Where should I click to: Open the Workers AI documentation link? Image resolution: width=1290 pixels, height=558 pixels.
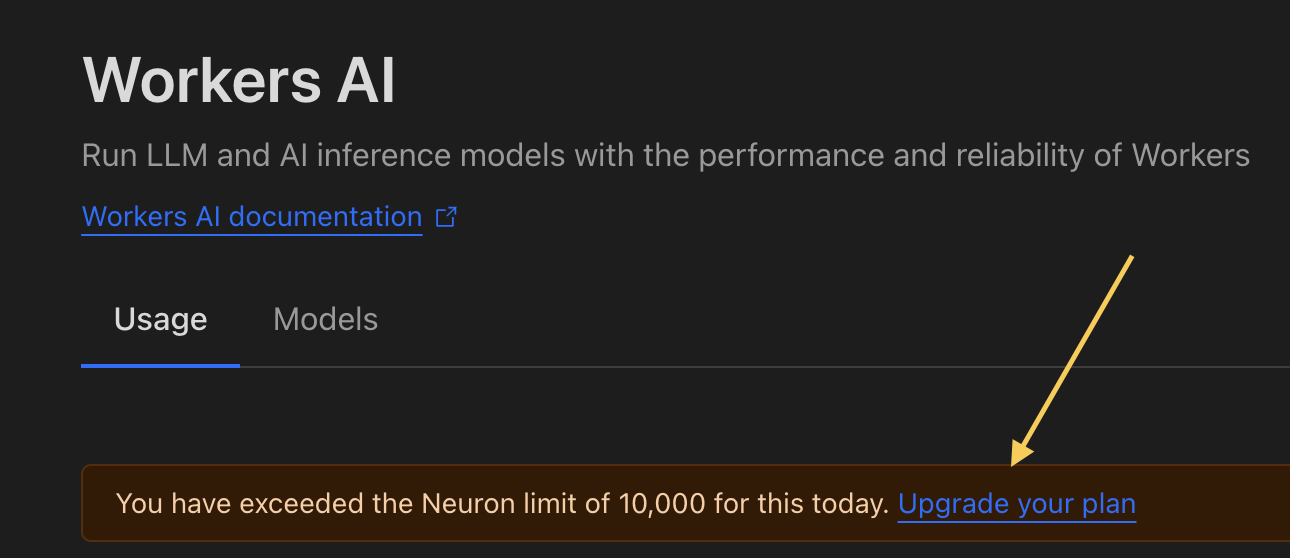click(x=251, y=217)
